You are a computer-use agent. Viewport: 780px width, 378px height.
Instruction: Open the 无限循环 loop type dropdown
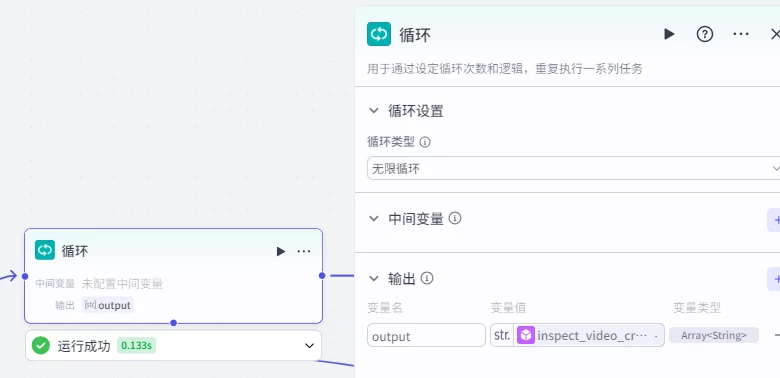pos(573,168)
